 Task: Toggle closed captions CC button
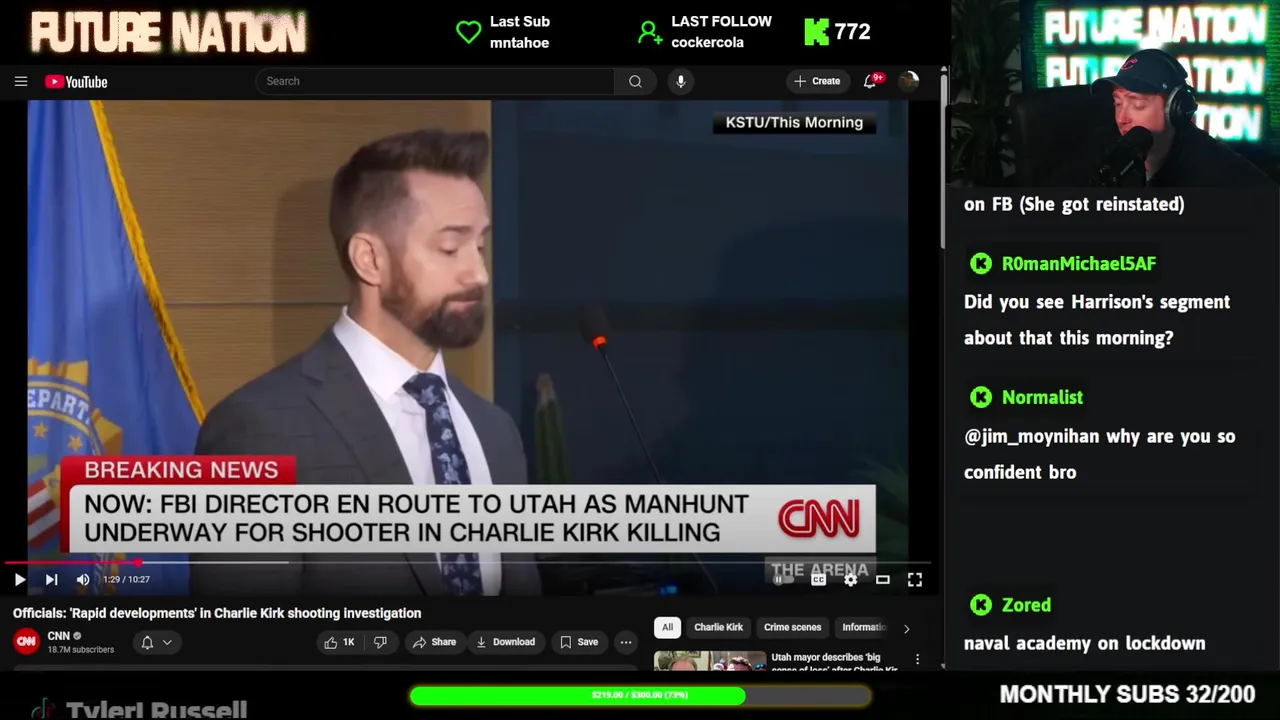[818, 579]
